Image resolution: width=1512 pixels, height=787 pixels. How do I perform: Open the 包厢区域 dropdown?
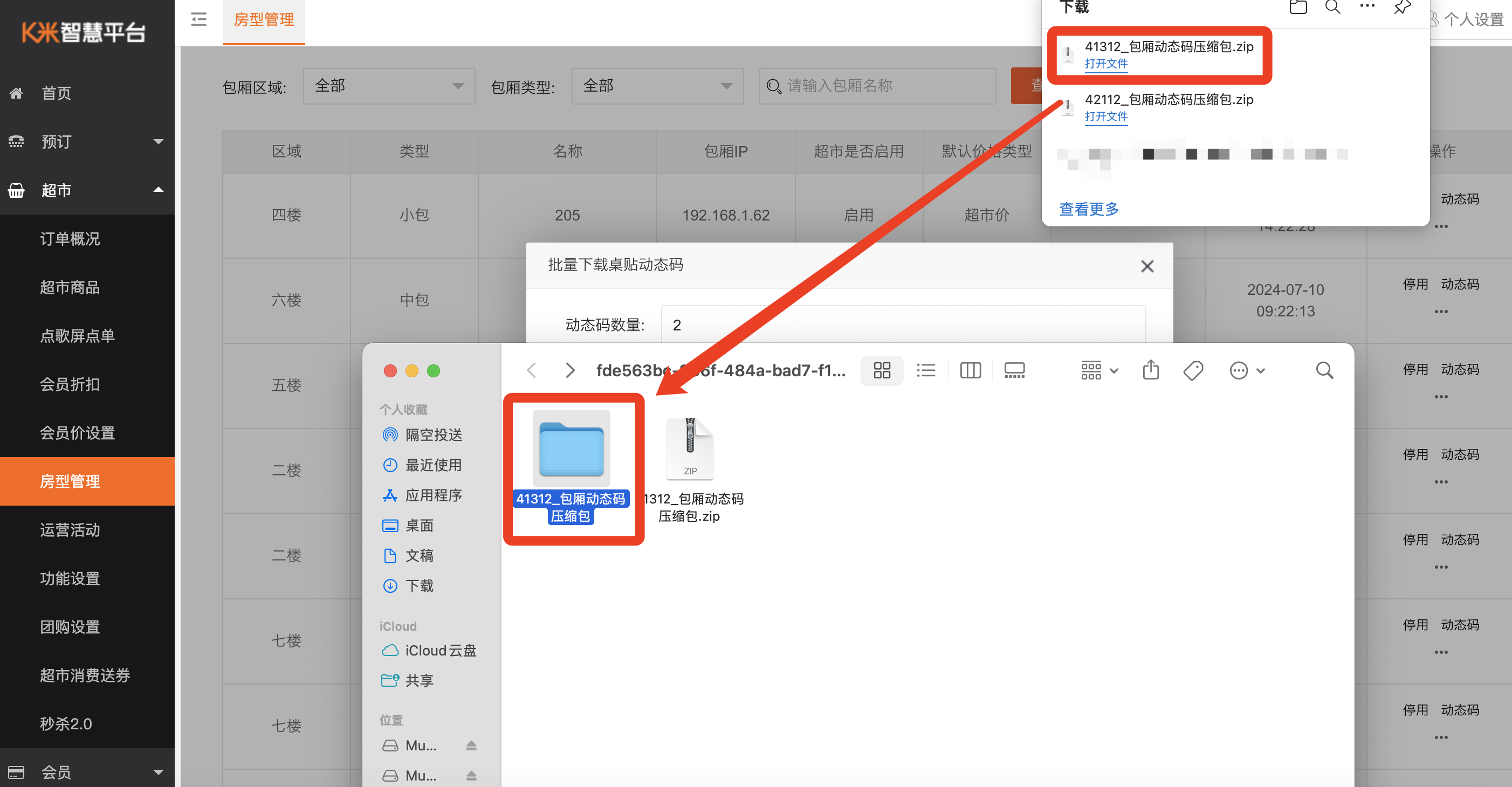tap(389, 86)
